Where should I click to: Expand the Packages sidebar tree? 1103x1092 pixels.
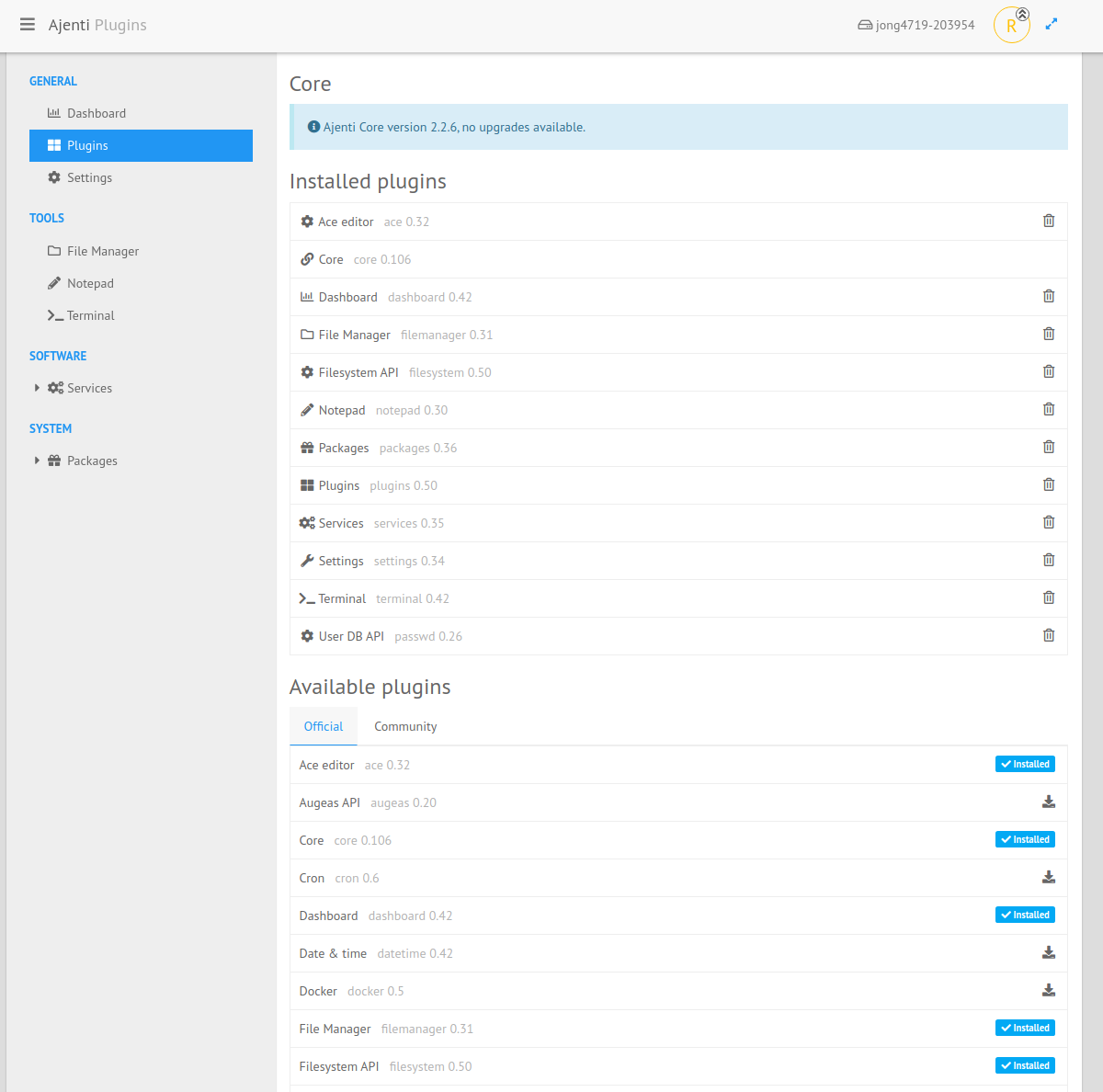37,461
